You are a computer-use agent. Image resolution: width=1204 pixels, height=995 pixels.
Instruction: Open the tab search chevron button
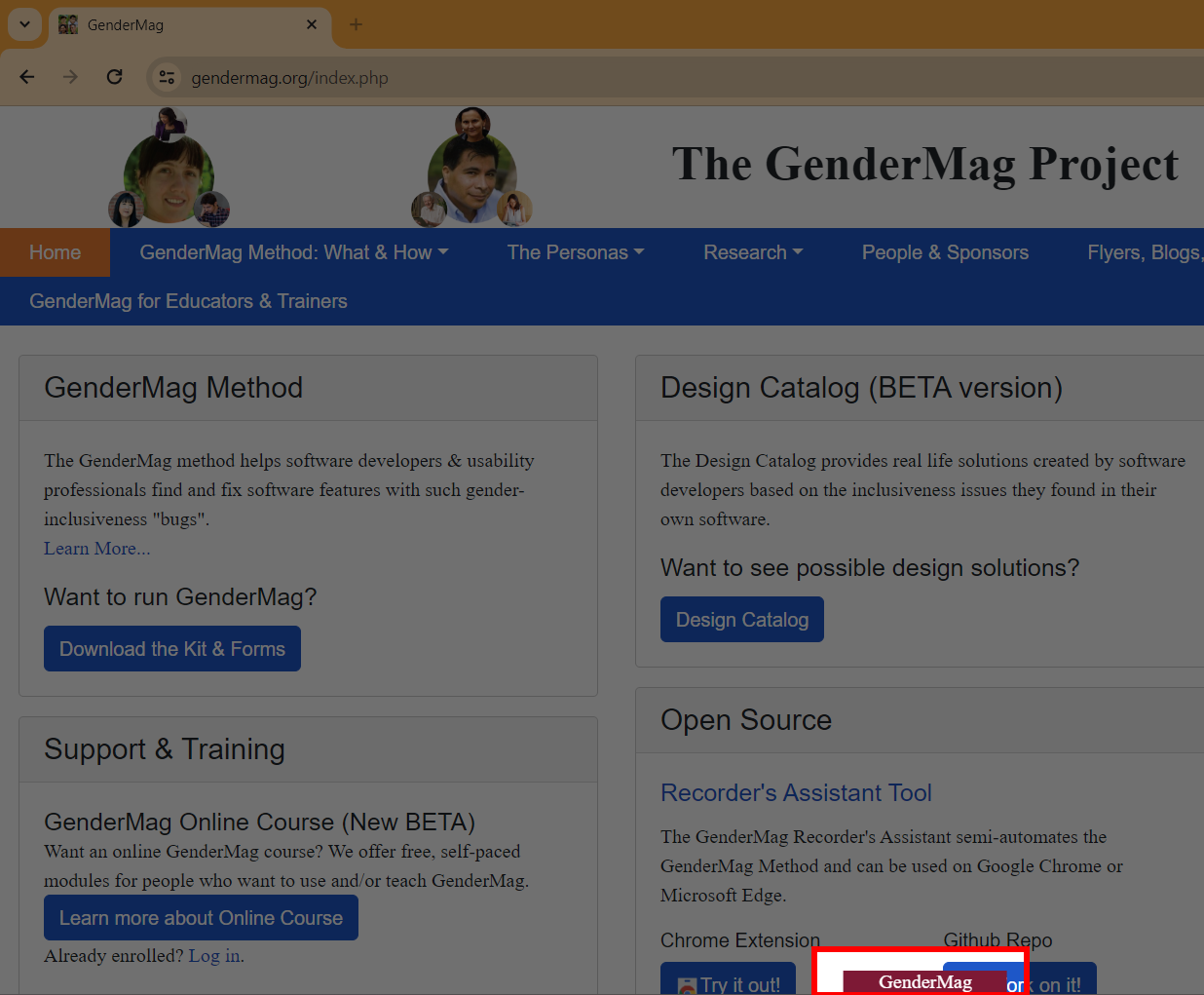point(24,24)
